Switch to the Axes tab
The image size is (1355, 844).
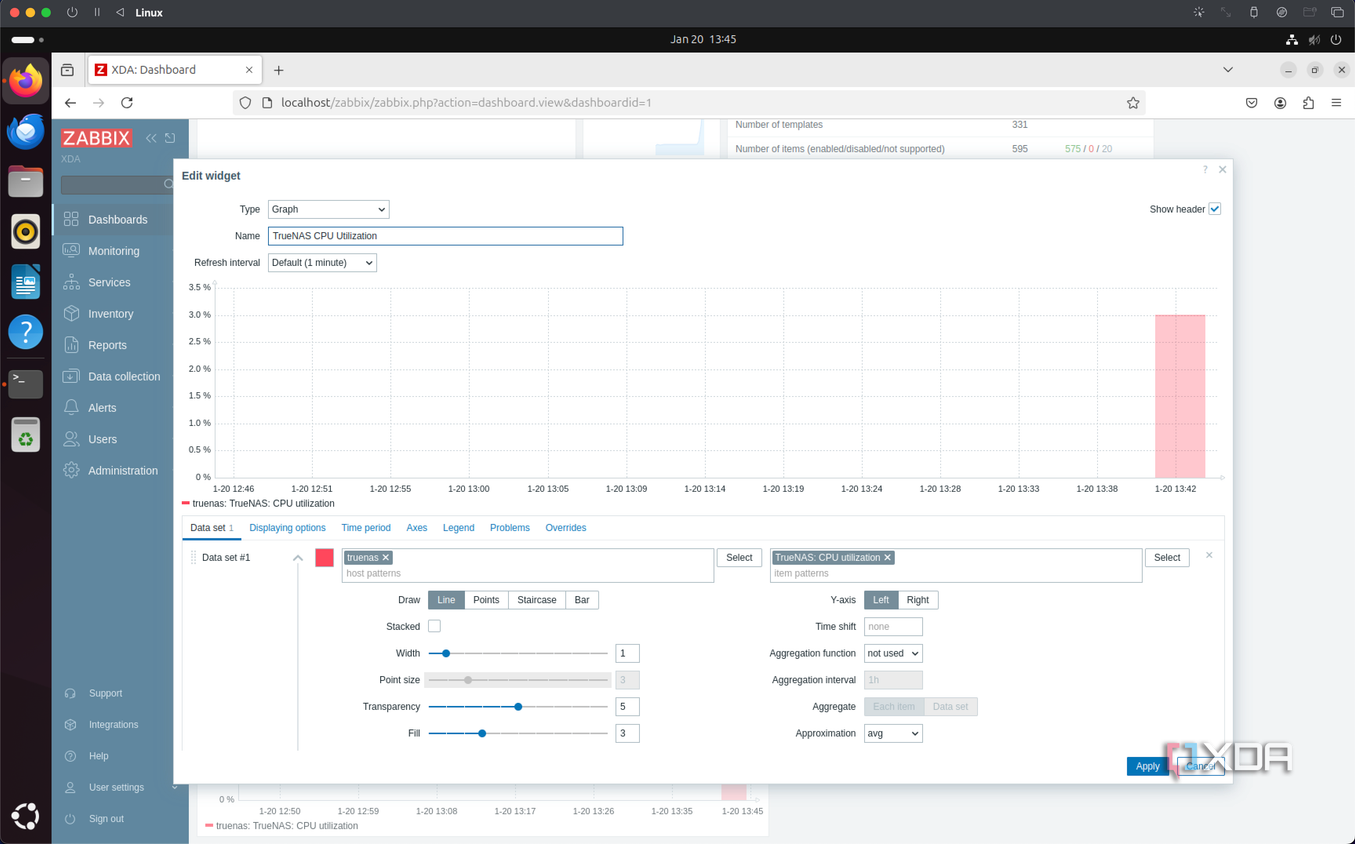tap(417, 528)
